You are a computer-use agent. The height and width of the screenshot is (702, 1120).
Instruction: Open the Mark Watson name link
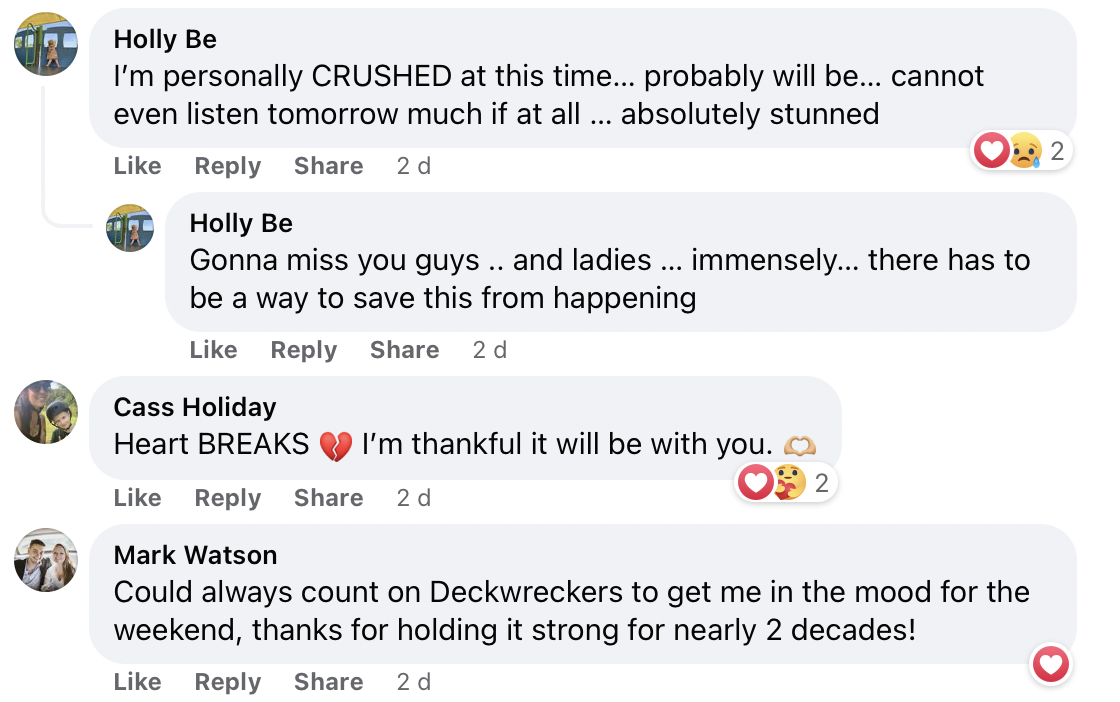tap(195, 555)
